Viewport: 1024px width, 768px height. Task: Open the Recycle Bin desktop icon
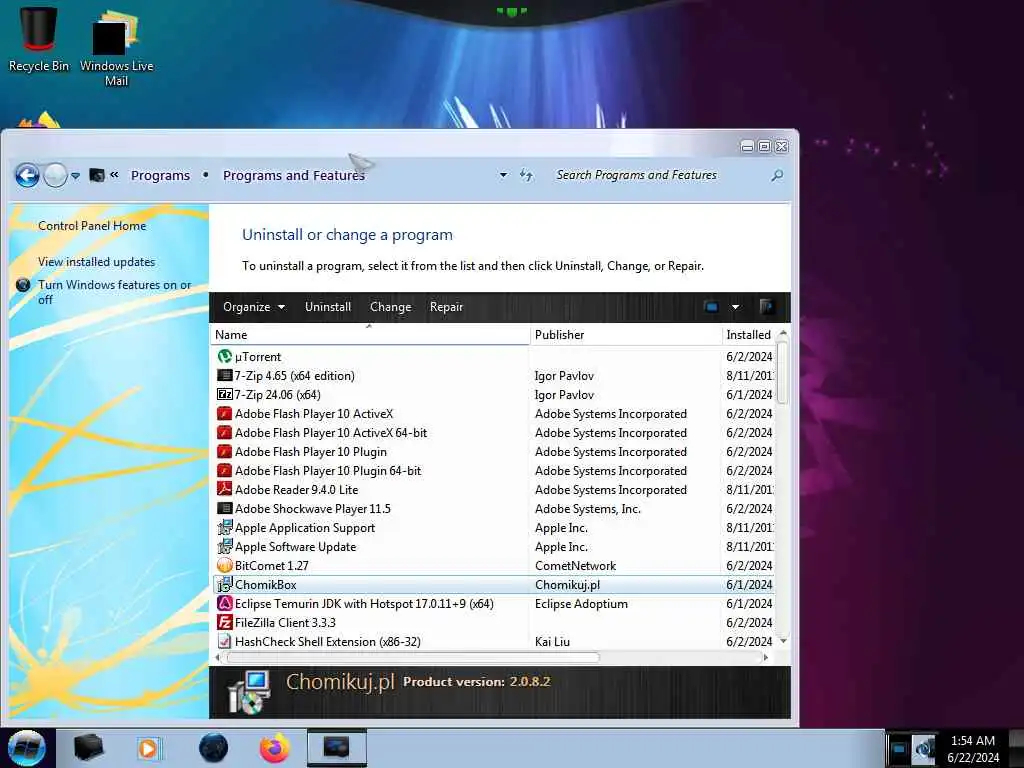[39, 38]
